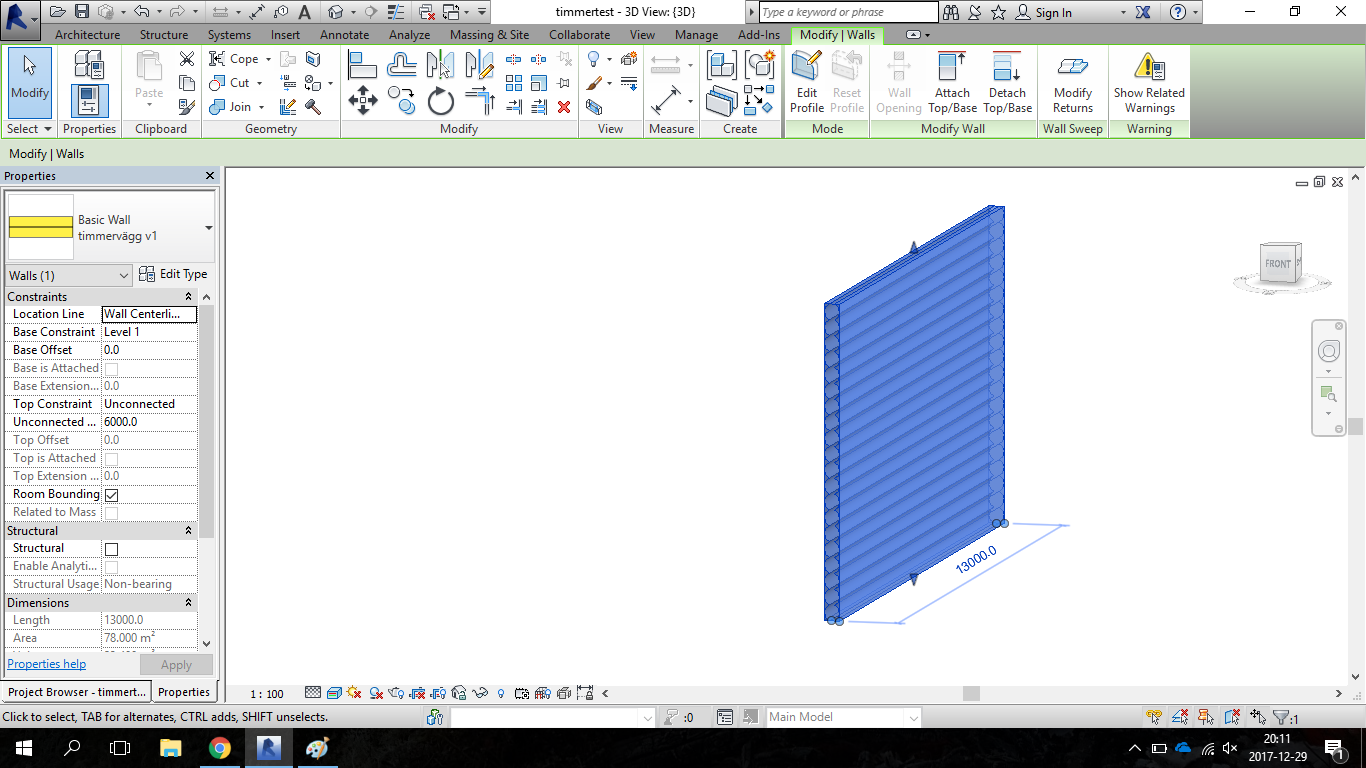
Task: Click the Modify Returns icon
Action: (1072, 82)
